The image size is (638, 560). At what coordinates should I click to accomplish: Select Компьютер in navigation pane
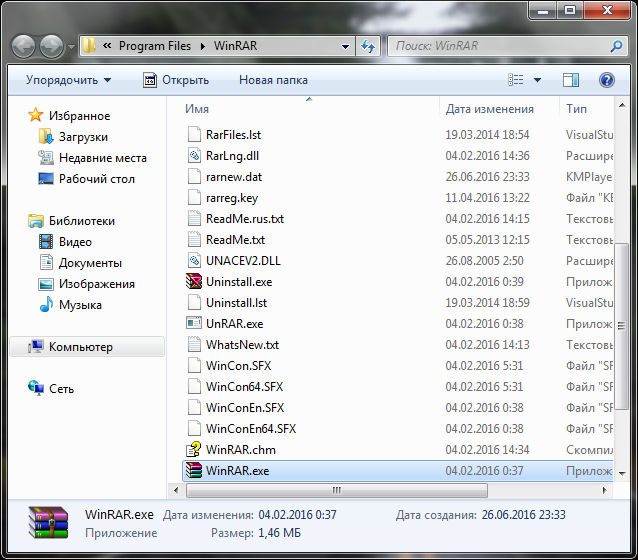click(87, 347)
